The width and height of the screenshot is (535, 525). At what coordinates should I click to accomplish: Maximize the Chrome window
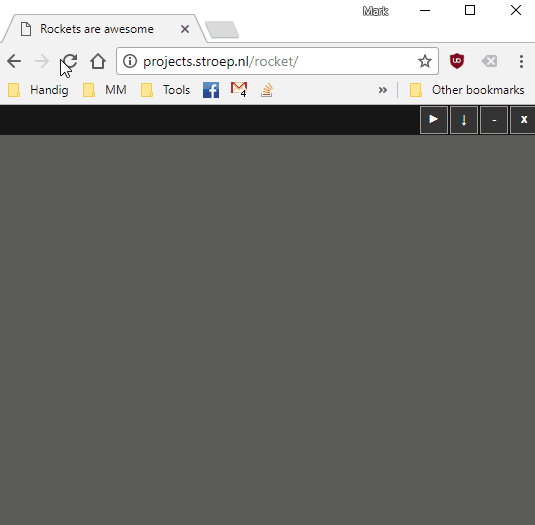tap(470, 11)
